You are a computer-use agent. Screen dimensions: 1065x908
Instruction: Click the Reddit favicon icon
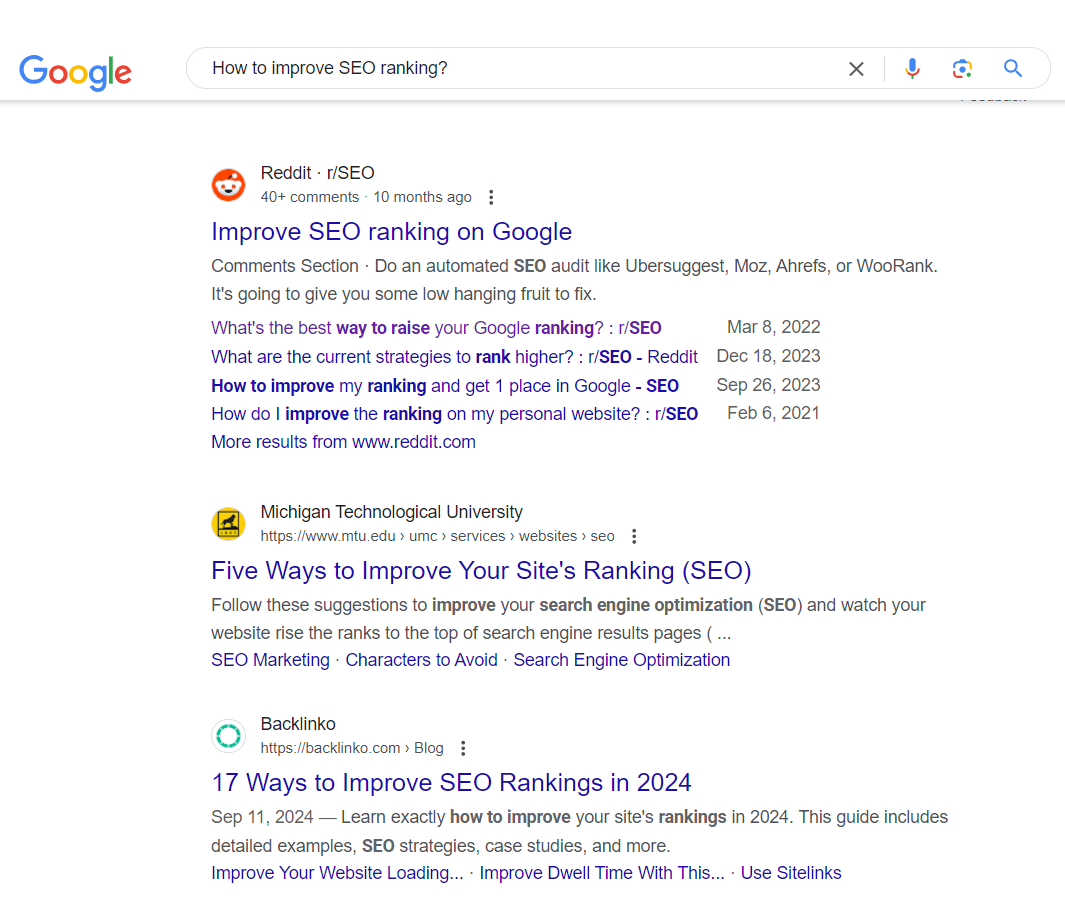[228, 185]
